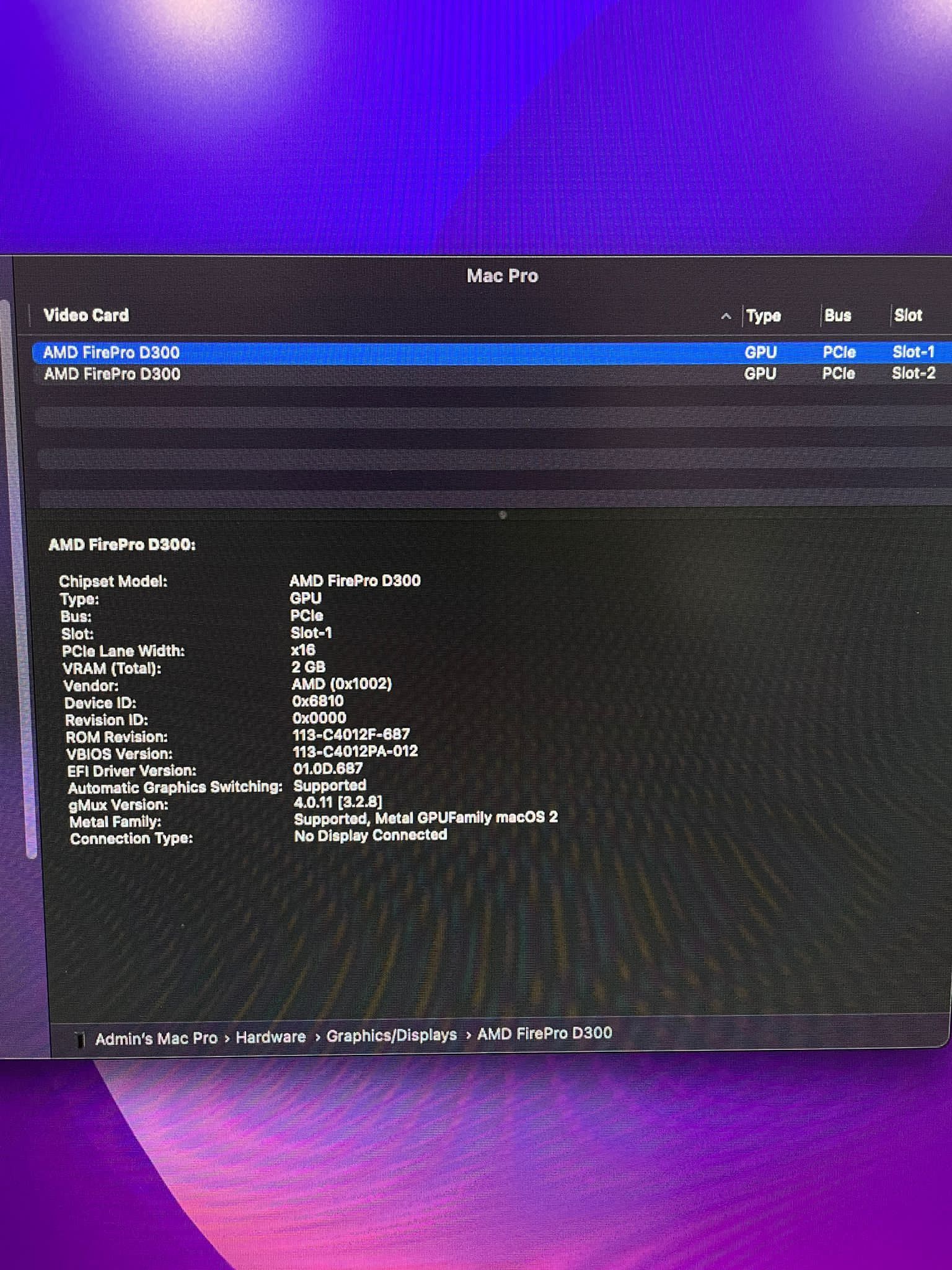952x1270 pixels.
Task: Click the Mac Pro icon in path bar
Action: tap(79, 1040)
